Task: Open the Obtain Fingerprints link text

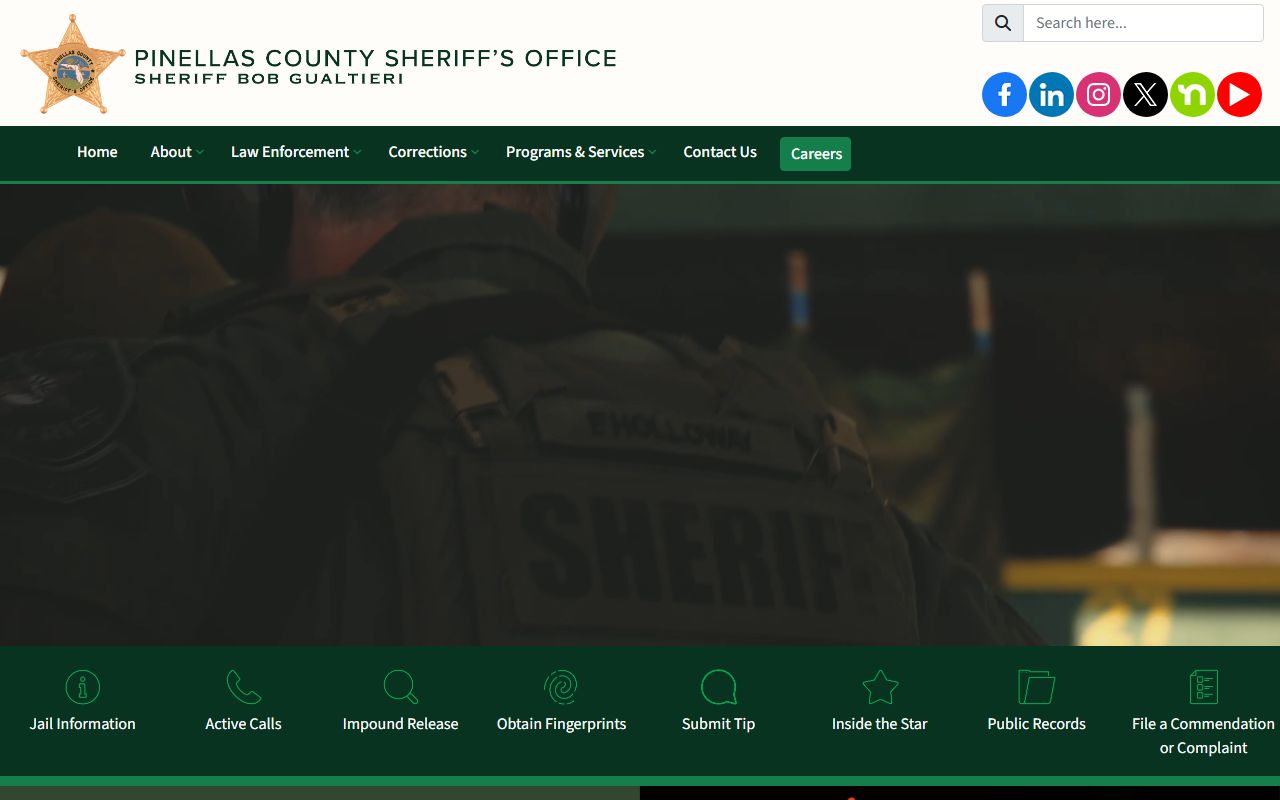Action: [561, 724]
